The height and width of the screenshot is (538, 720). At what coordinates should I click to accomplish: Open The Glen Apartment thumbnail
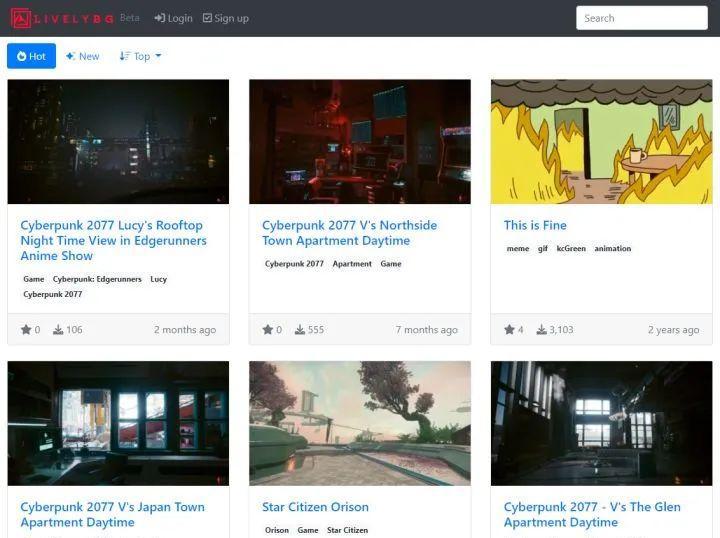602,423
